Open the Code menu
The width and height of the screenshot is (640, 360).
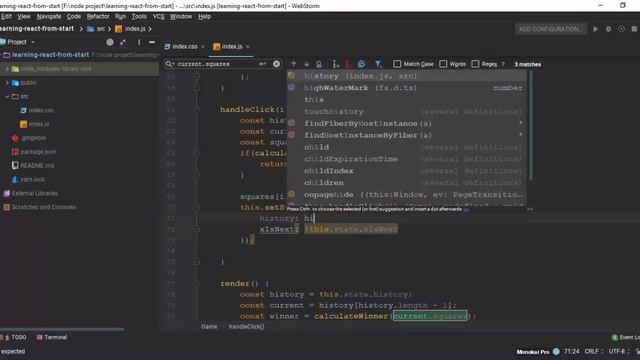pyautogui.click(x=74, y=17)
